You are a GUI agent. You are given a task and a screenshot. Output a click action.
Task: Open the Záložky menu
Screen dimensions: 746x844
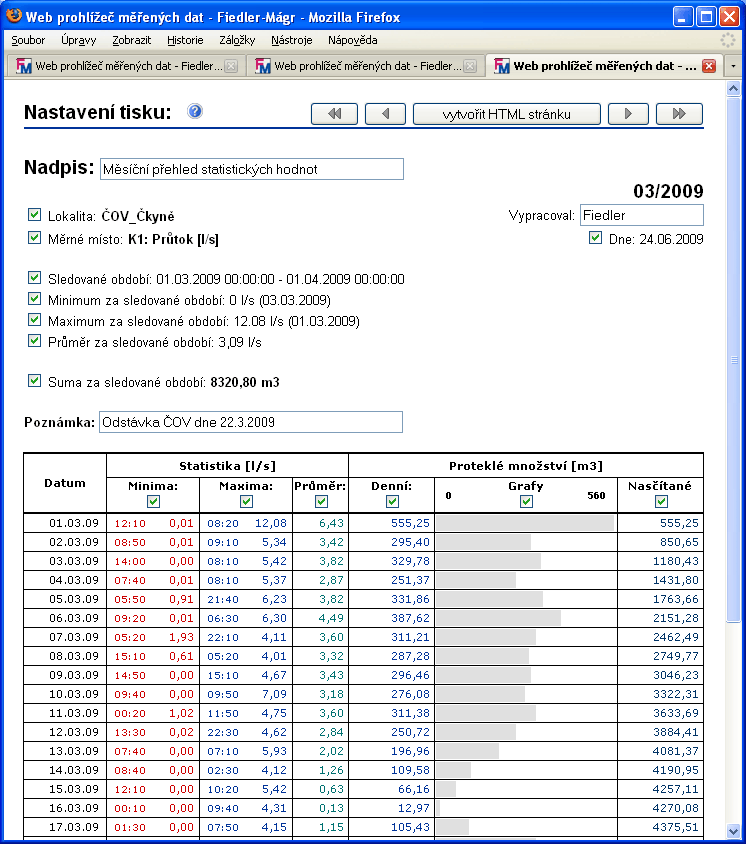237,40
